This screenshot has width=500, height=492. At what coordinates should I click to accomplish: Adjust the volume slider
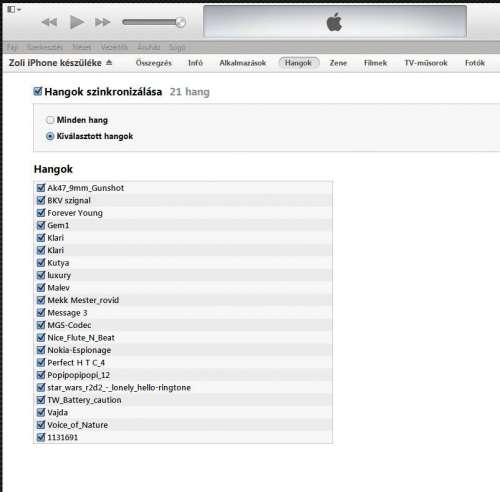(x=154, y=22)
